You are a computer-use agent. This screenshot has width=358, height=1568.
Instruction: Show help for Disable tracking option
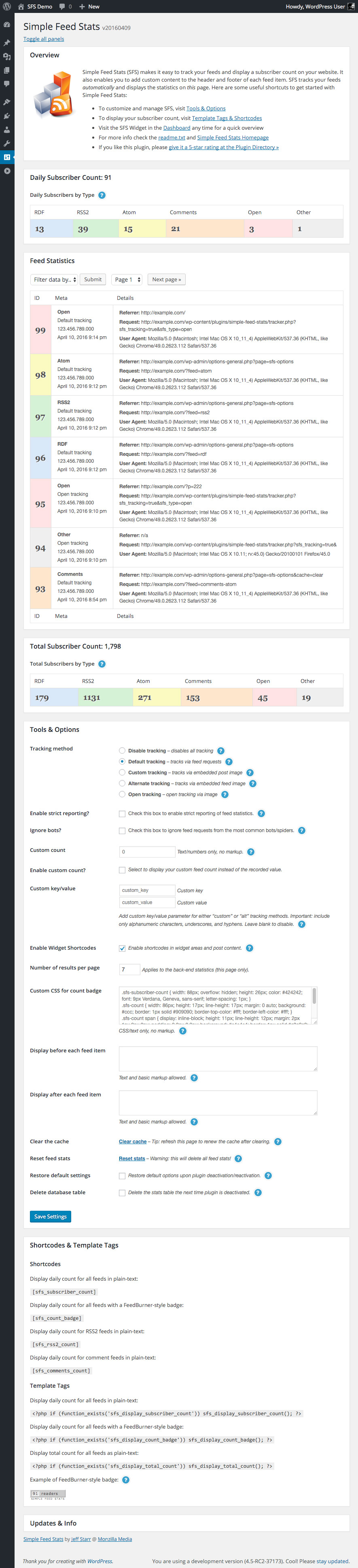(220, 750)
